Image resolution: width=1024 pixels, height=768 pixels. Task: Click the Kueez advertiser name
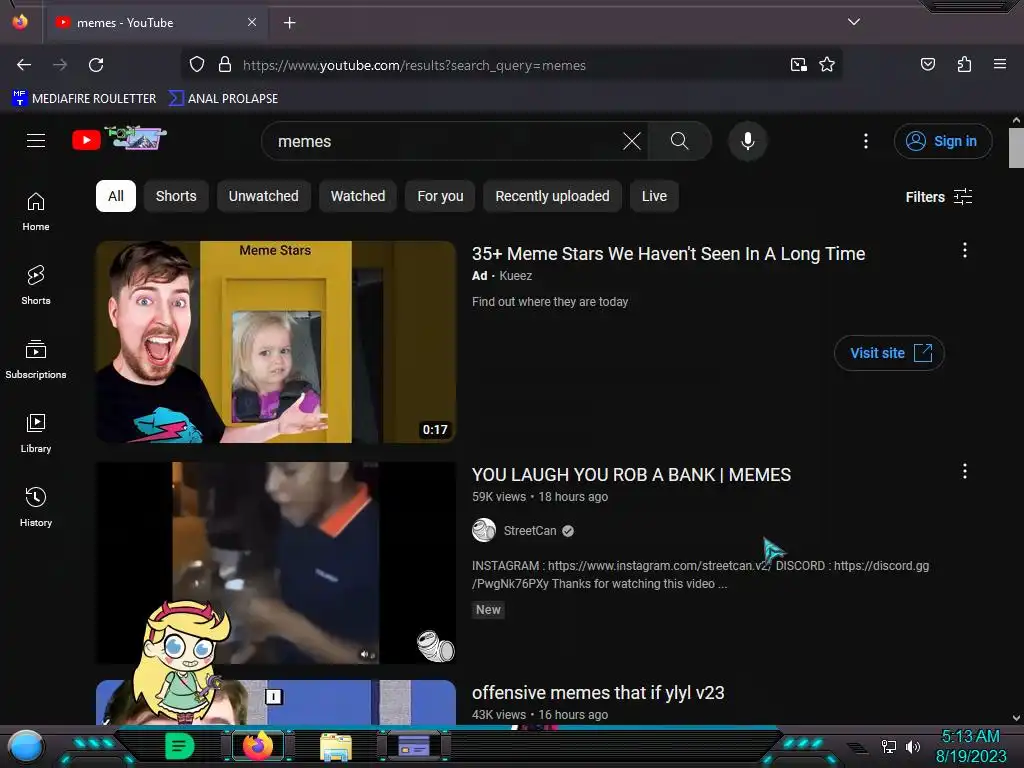click(515, 276)
